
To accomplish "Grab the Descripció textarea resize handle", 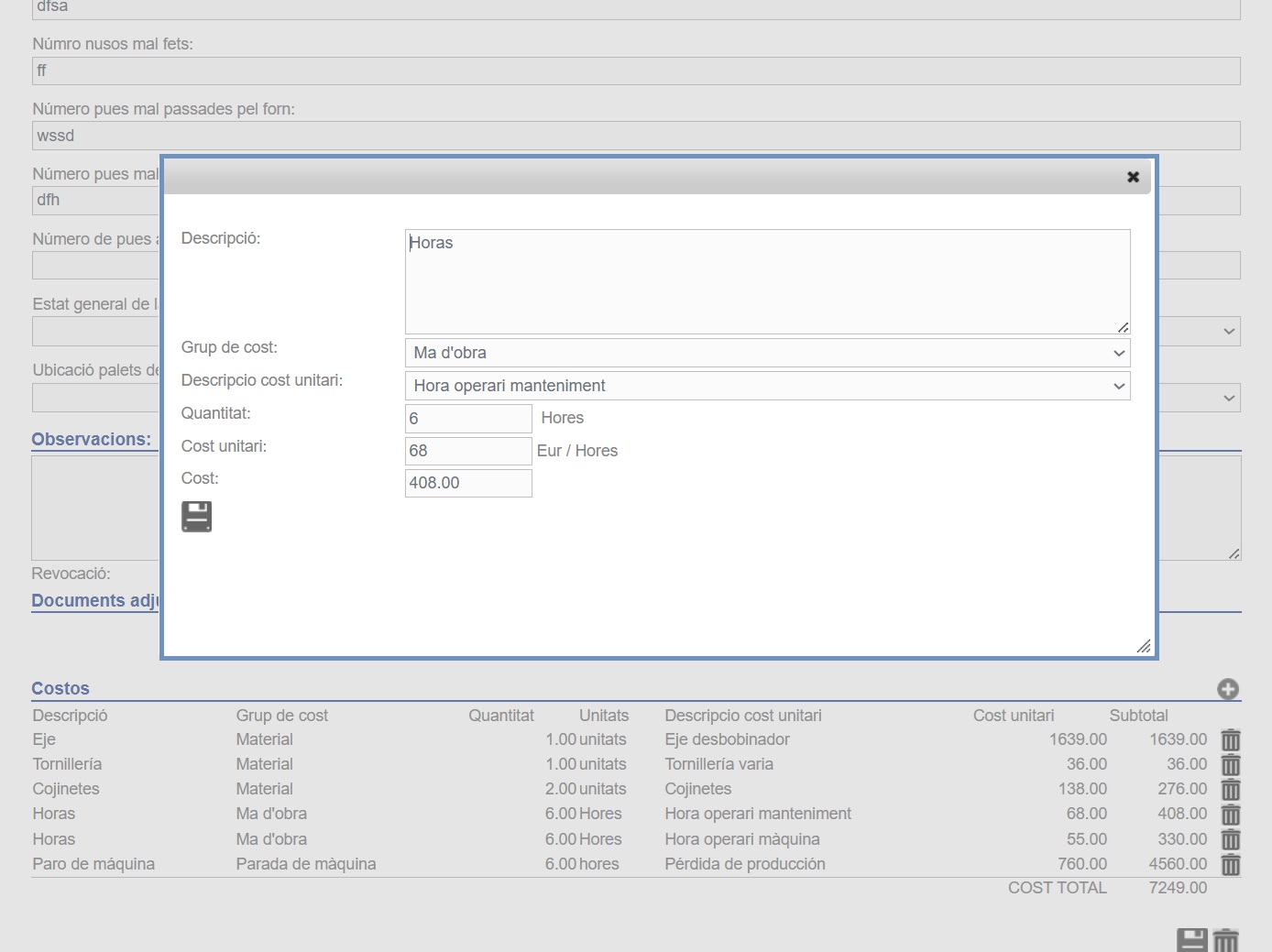I will (x=1123, y=327).
